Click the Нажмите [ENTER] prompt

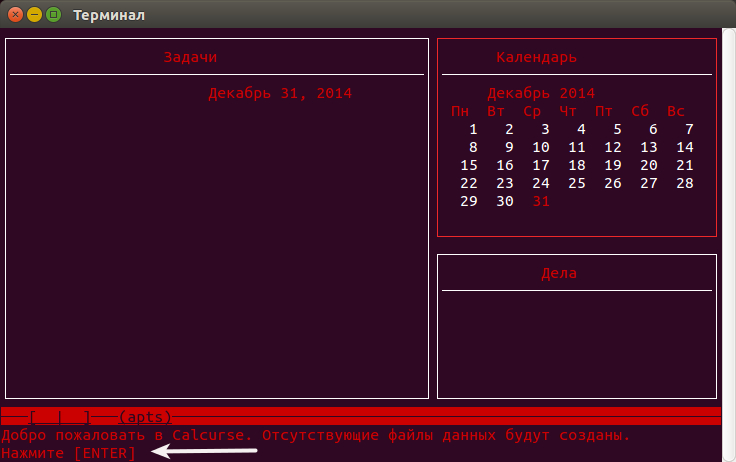pos(69,454)
